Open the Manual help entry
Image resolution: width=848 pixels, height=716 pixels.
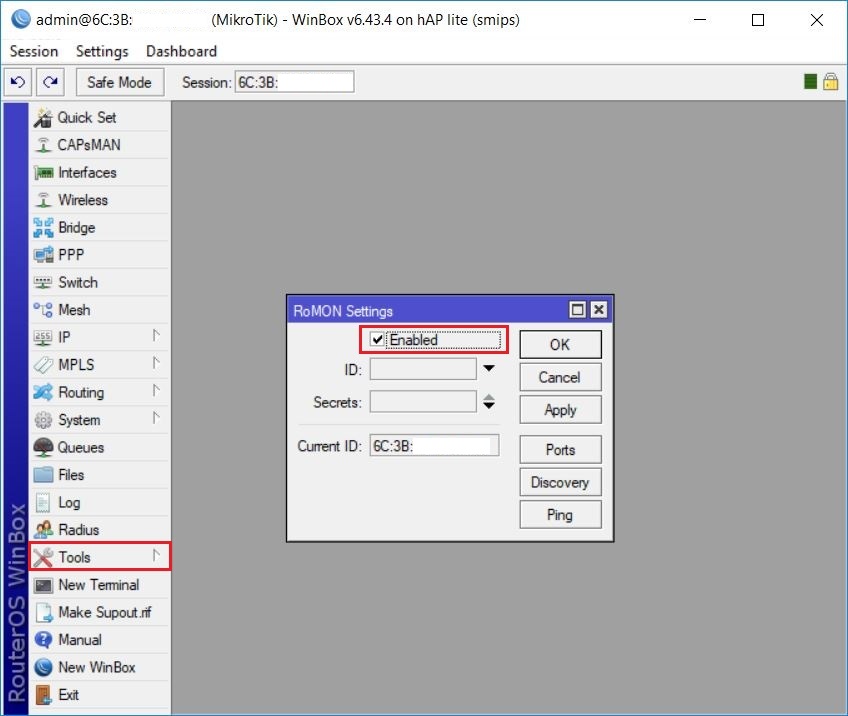tap(100, 640)
